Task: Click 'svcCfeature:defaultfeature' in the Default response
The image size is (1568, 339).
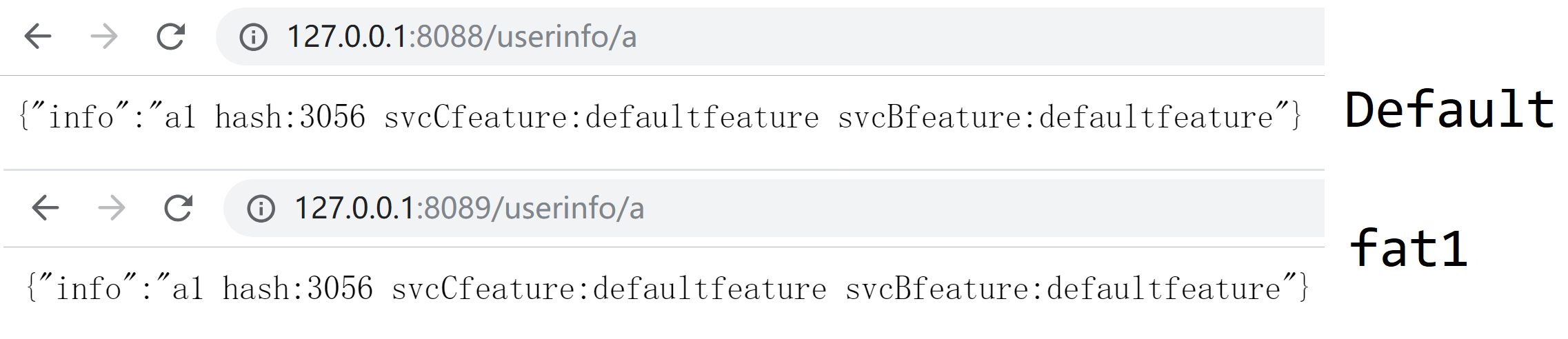Action: [601, 116]
